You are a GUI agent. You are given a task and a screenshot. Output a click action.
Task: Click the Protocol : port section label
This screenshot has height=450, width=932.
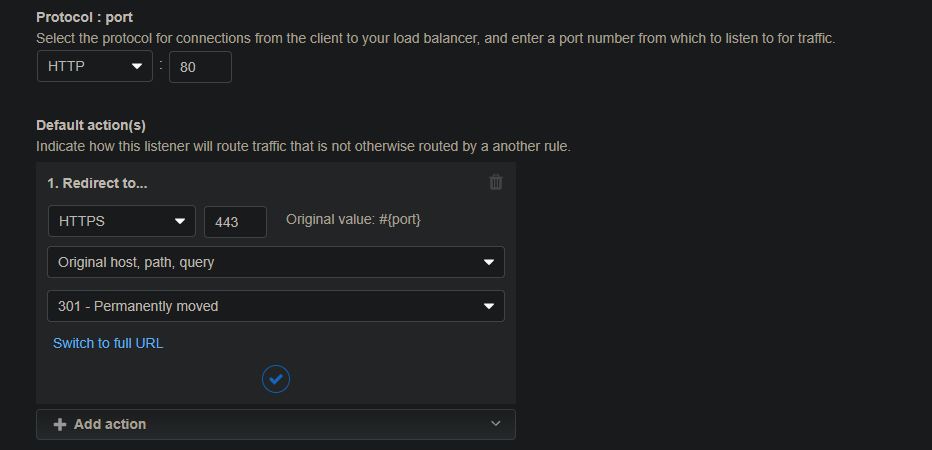pos(84,18)
